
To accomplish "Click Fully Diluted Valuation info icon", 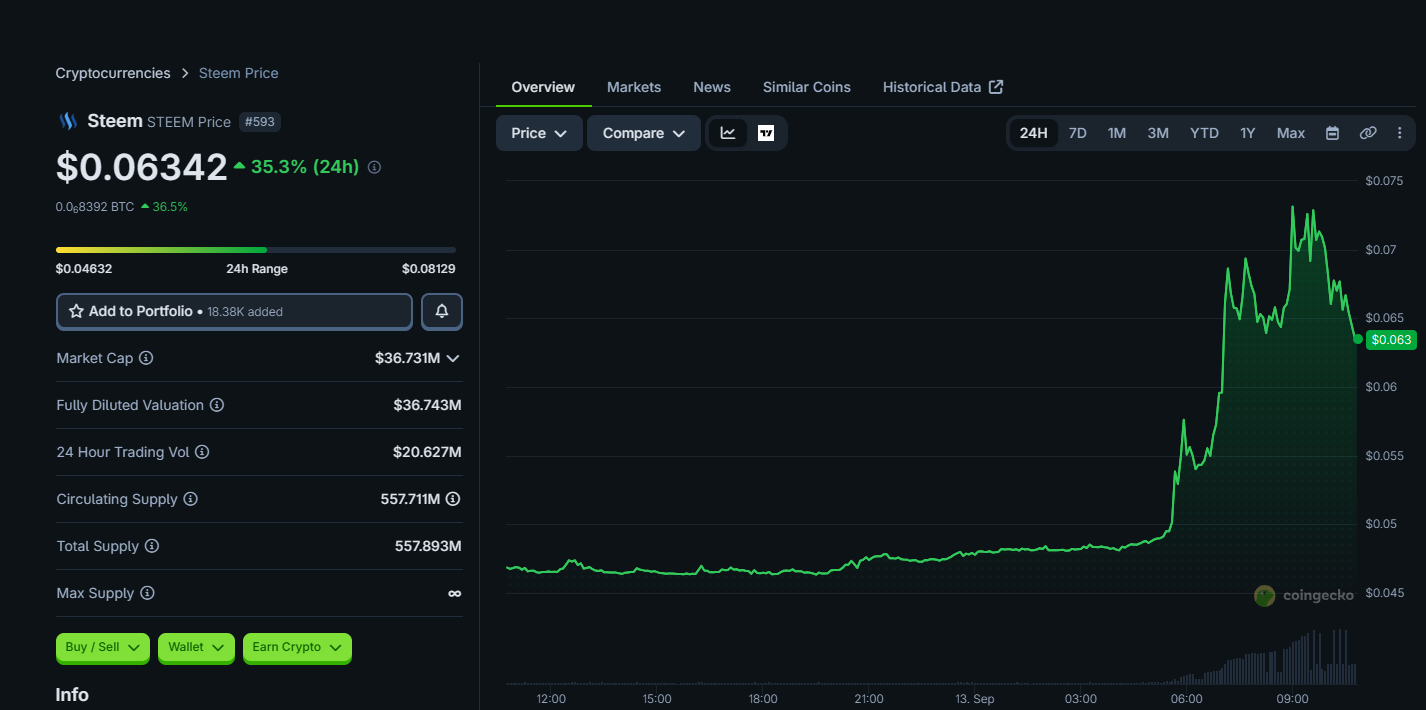I will tap(217, 405).
